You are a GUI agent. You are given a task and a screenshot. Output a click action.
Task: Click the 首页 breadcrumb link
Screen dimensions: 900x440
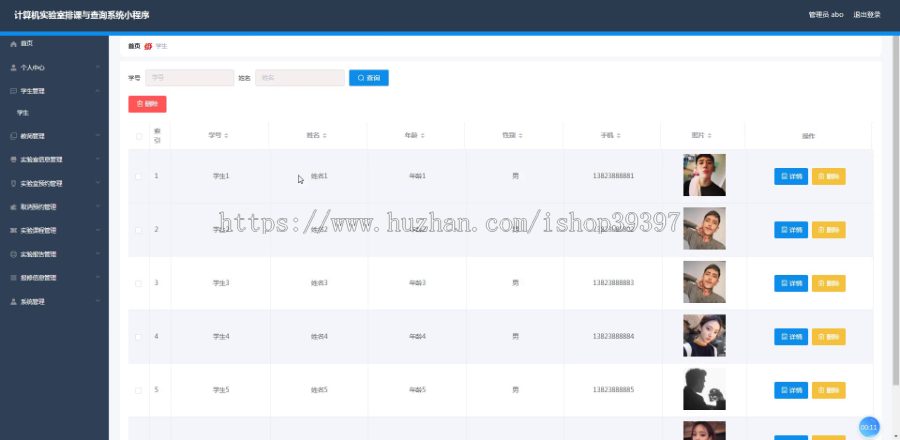(134, 46)
